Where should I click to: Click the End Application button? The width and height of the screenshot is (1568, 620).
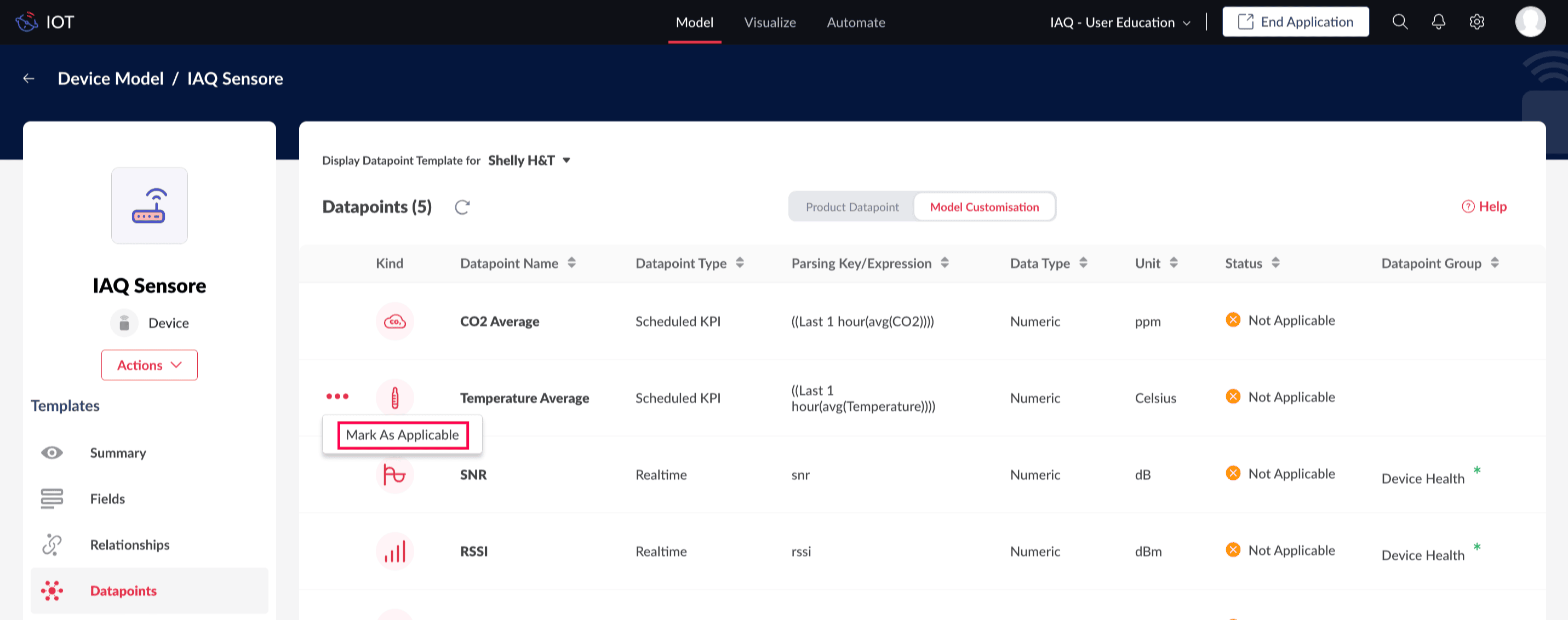[1295, 22]
